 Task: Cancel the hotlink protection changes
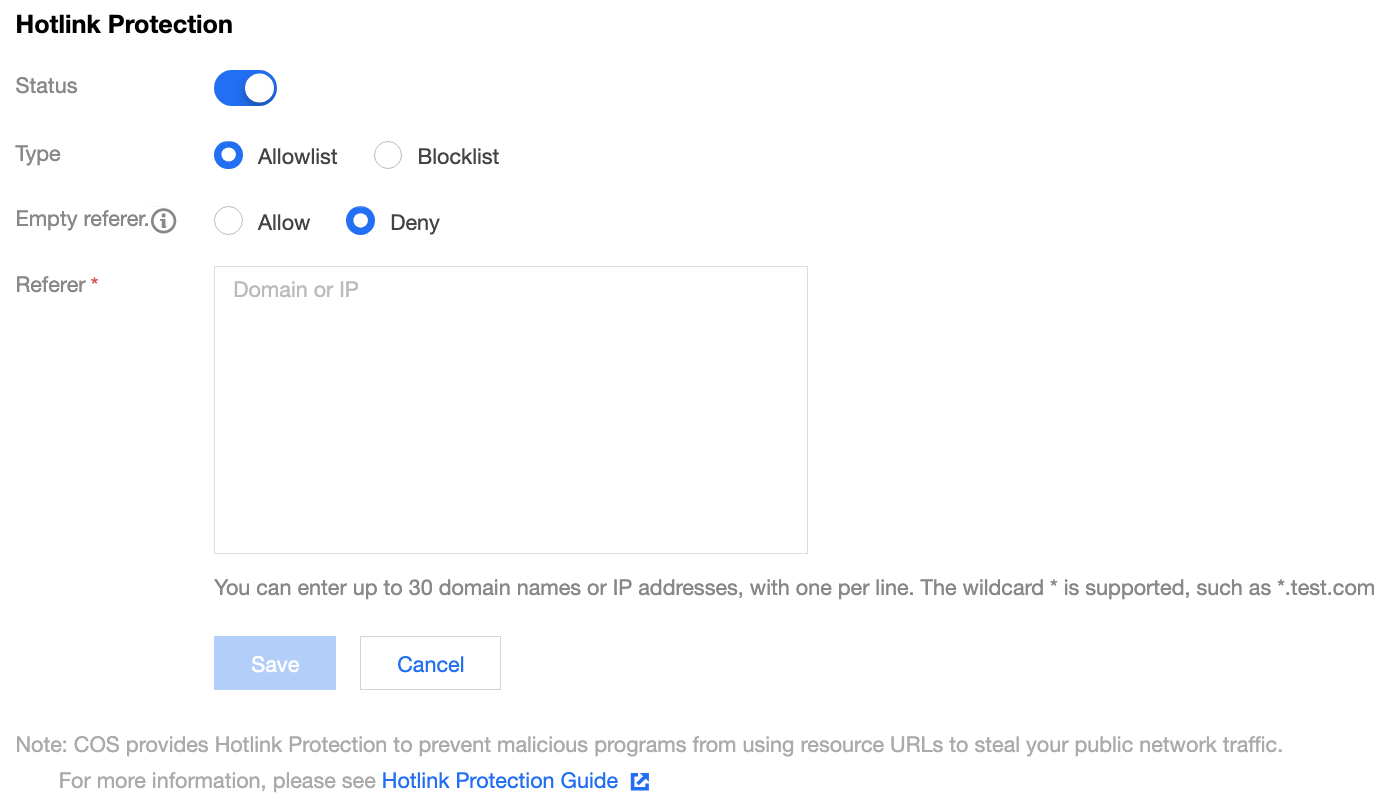[x=430, y=663]
